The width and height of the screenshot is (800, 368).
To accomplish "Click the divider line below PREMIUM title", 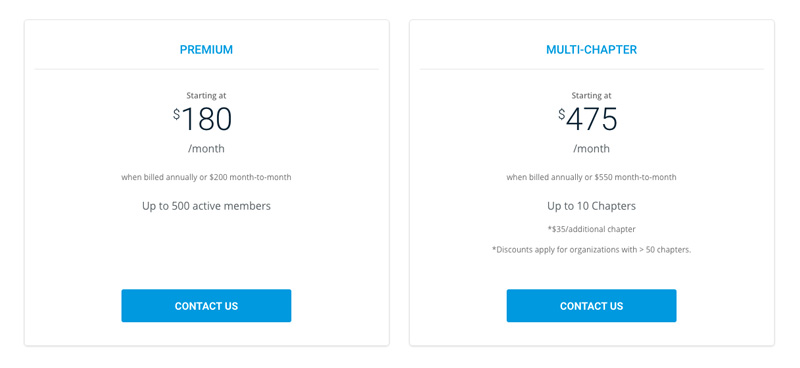I will point(206,69).
